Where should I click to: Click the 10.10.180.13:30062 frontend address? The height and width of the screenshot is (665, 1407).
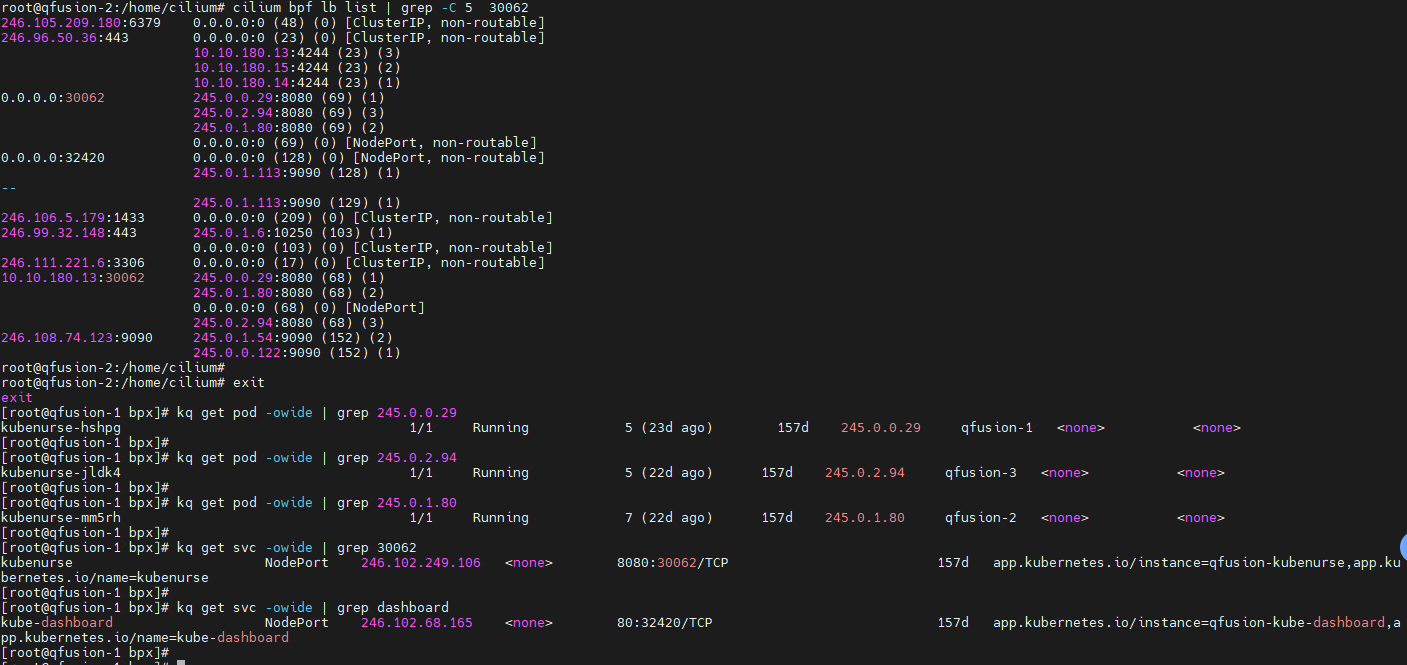tap(72, 277)
